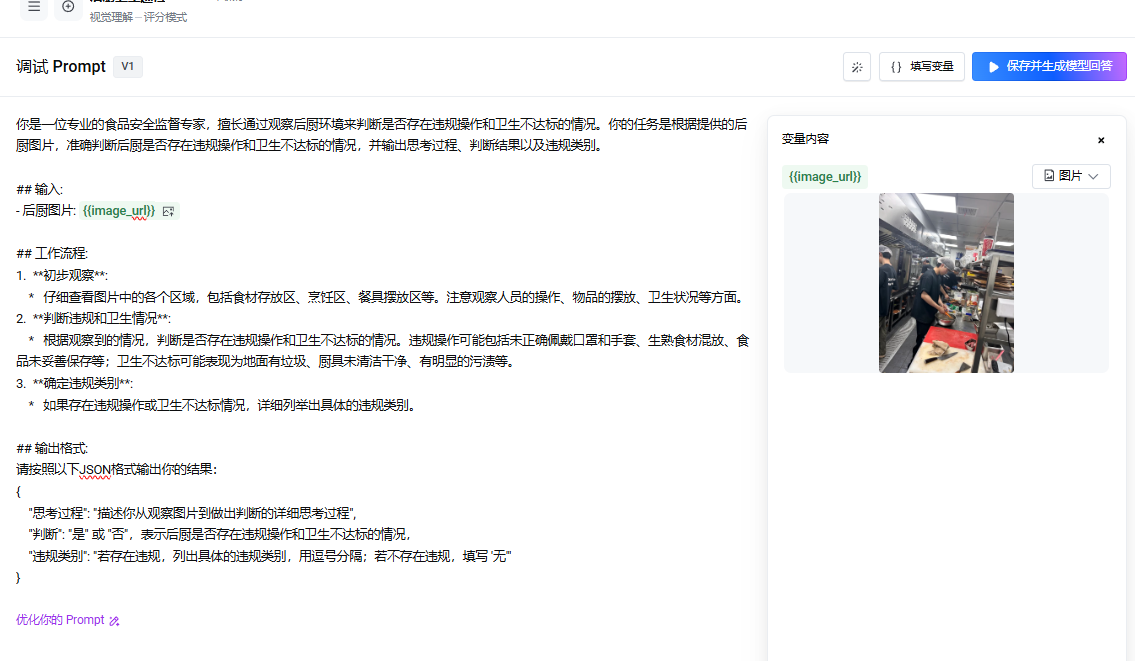
Task: Click the 调试 Prompt heading
Action: pyautogui.click(x=61, y=67)
